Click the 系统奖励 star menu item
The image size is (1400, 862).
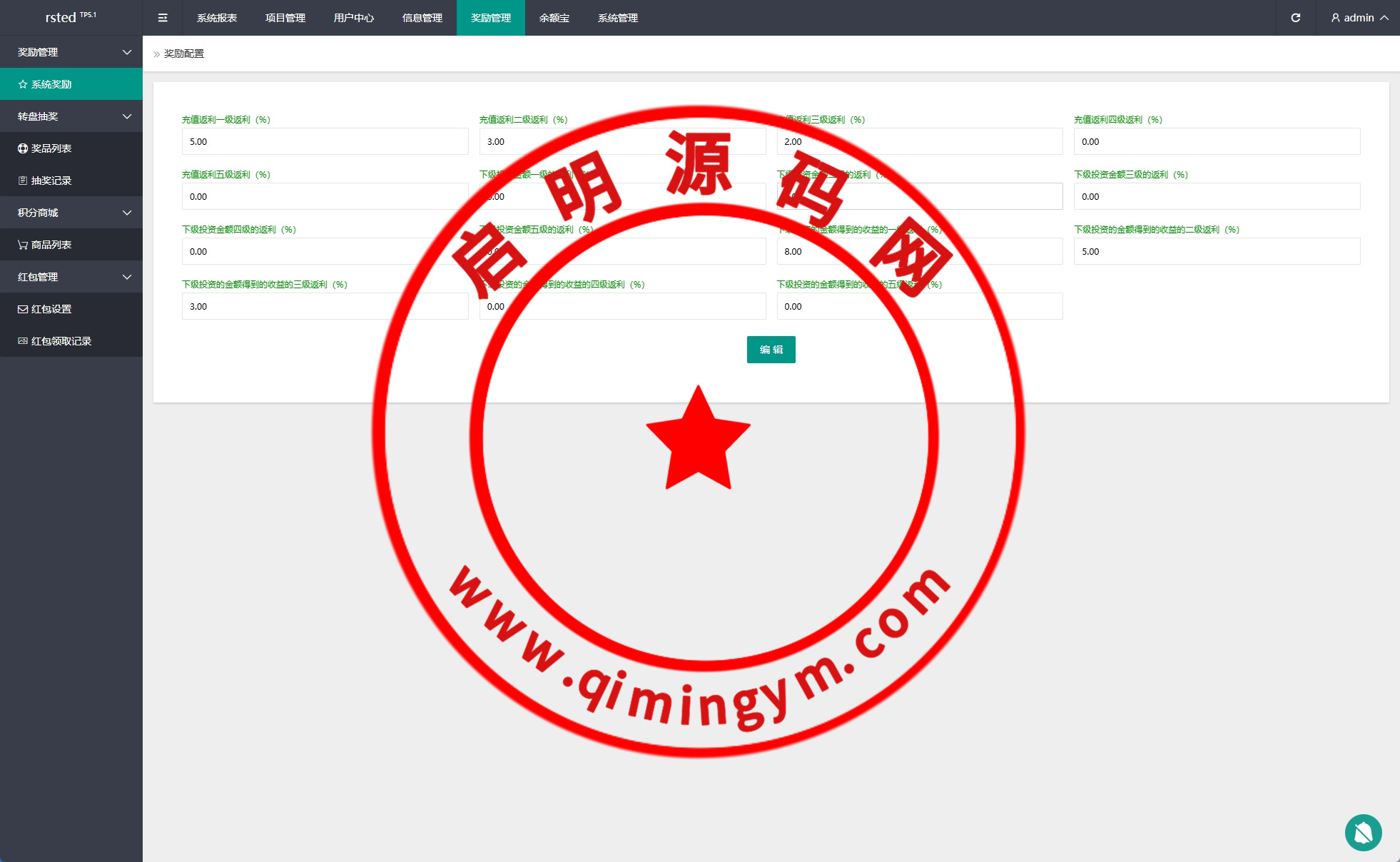51,84
